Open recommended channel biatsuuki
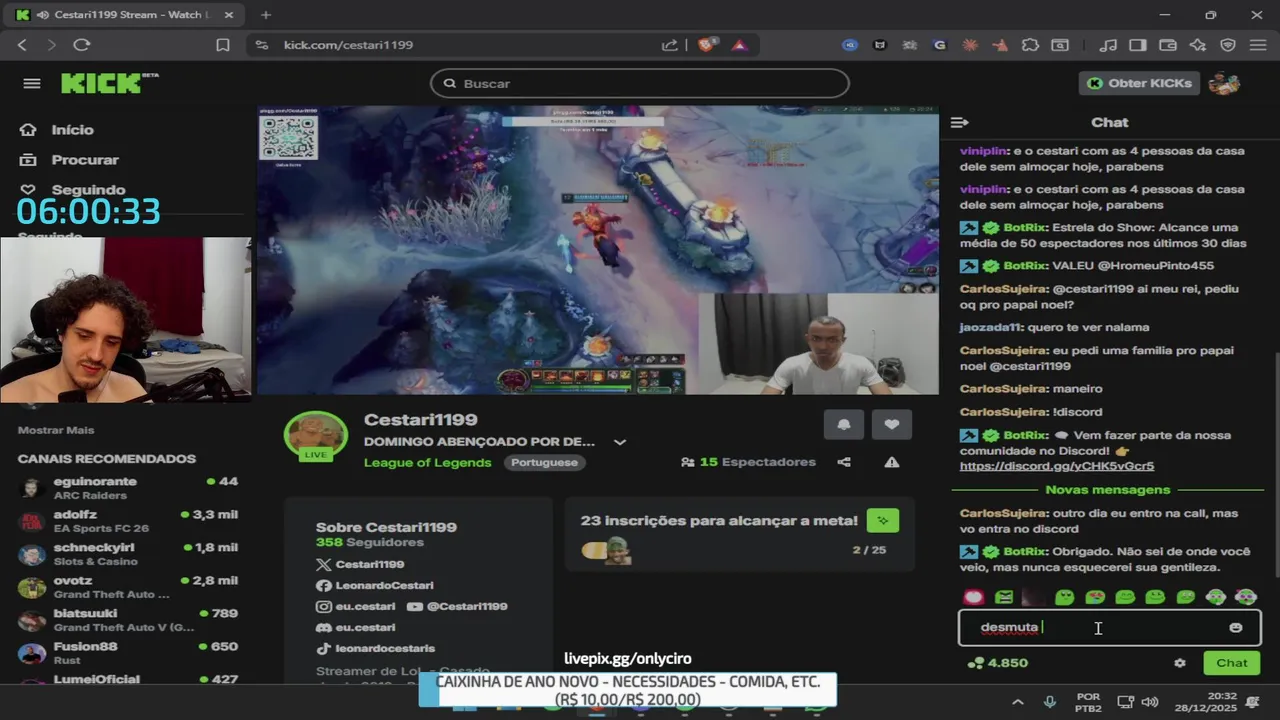 [128, 620]
